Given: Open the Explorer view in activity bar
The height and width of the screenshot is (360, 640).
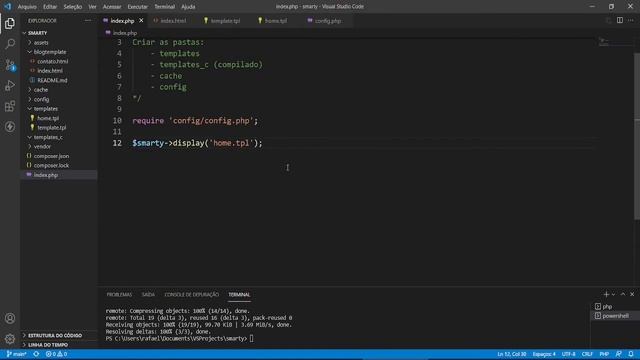Looking at the screenshot, I should [x=10, y=23].
